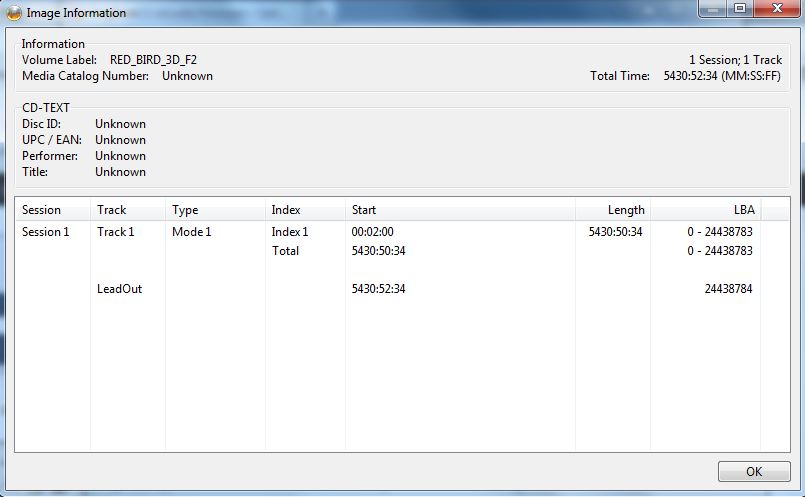Maximize the Image Information window

point(739,9)
